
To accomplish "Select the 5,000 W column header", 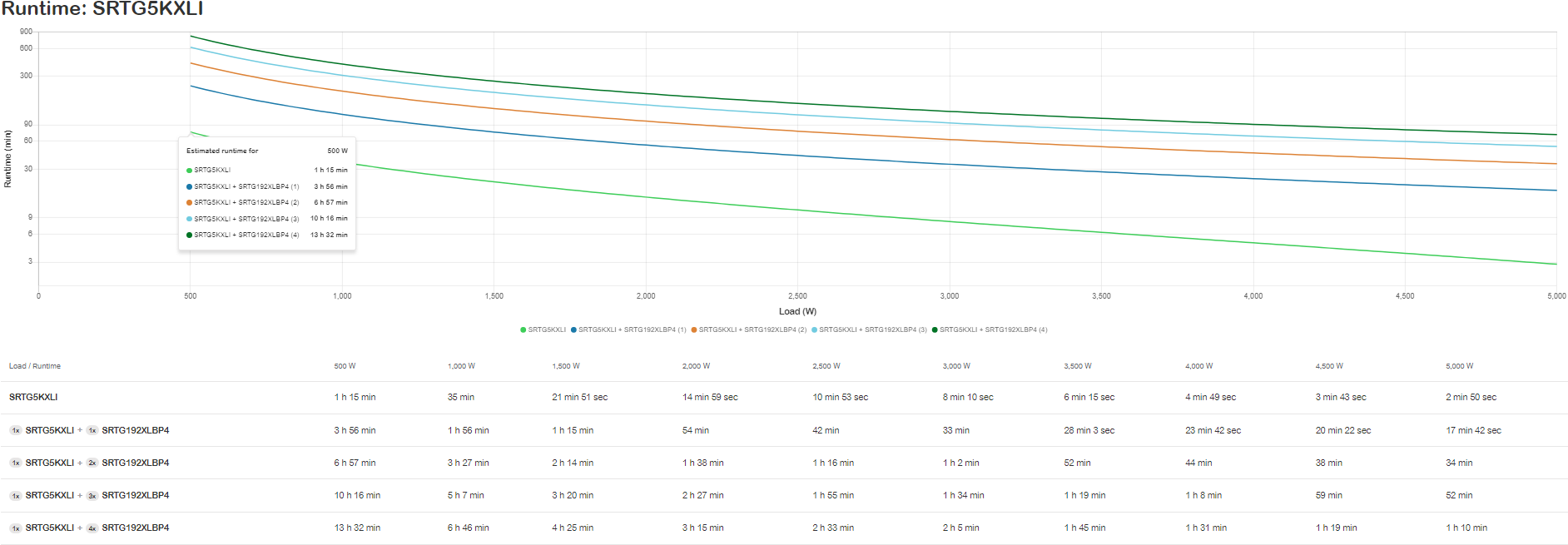I will click(x=1459, y=366).
